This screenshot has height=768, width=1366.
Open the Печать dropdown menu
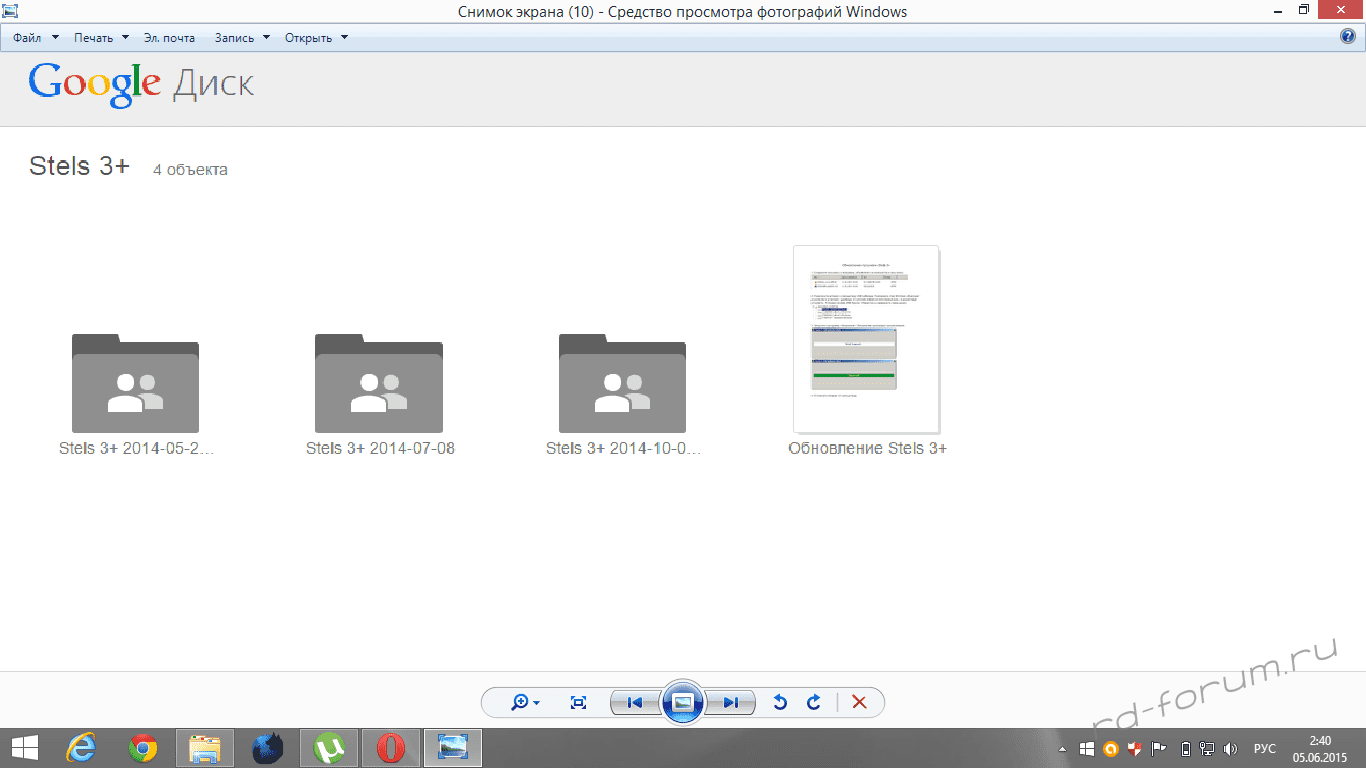[101, 38]
